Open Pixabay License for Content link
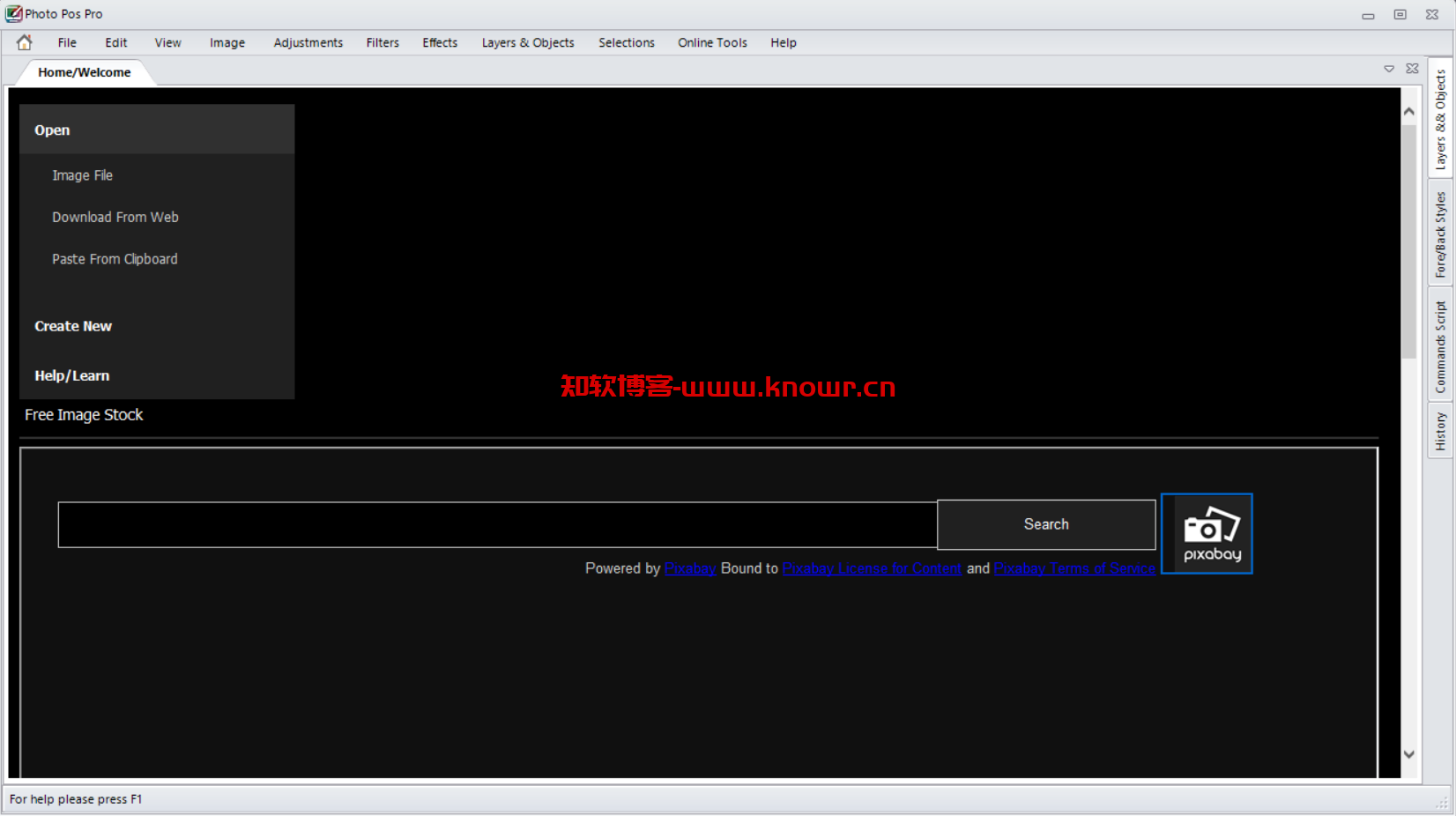 tap(872, 568)
